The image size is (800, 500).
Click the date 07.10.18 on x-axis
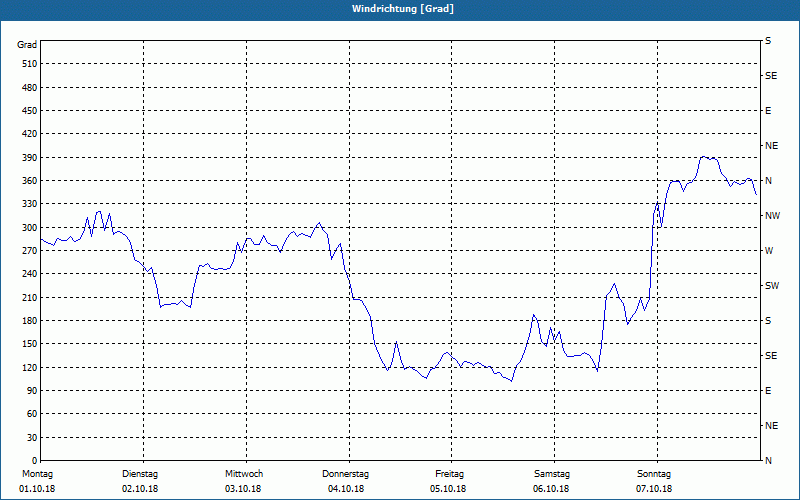653,489
